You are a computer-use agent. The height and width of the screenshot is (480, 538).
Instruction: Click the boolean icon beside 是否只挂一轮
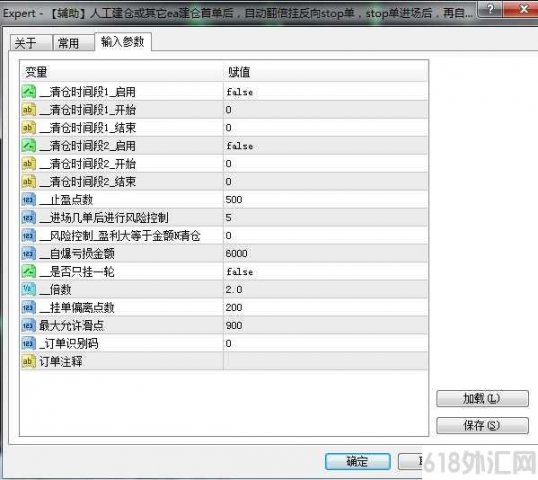coord(28,271)
